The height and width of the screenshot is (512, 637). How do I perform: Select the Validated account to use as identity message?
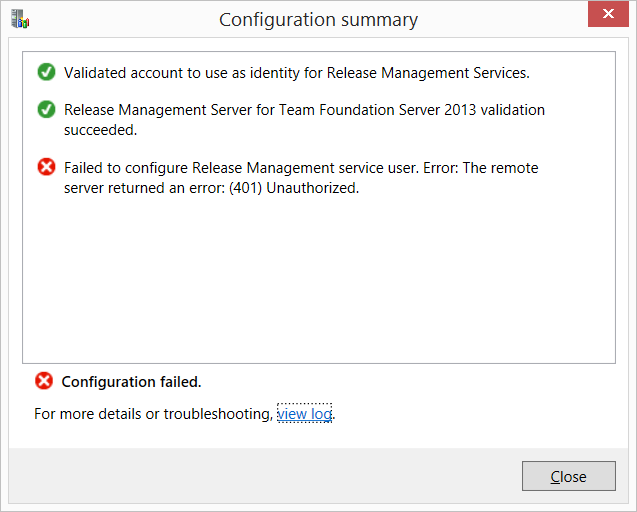pyautogui.click(x=297, y=73)
